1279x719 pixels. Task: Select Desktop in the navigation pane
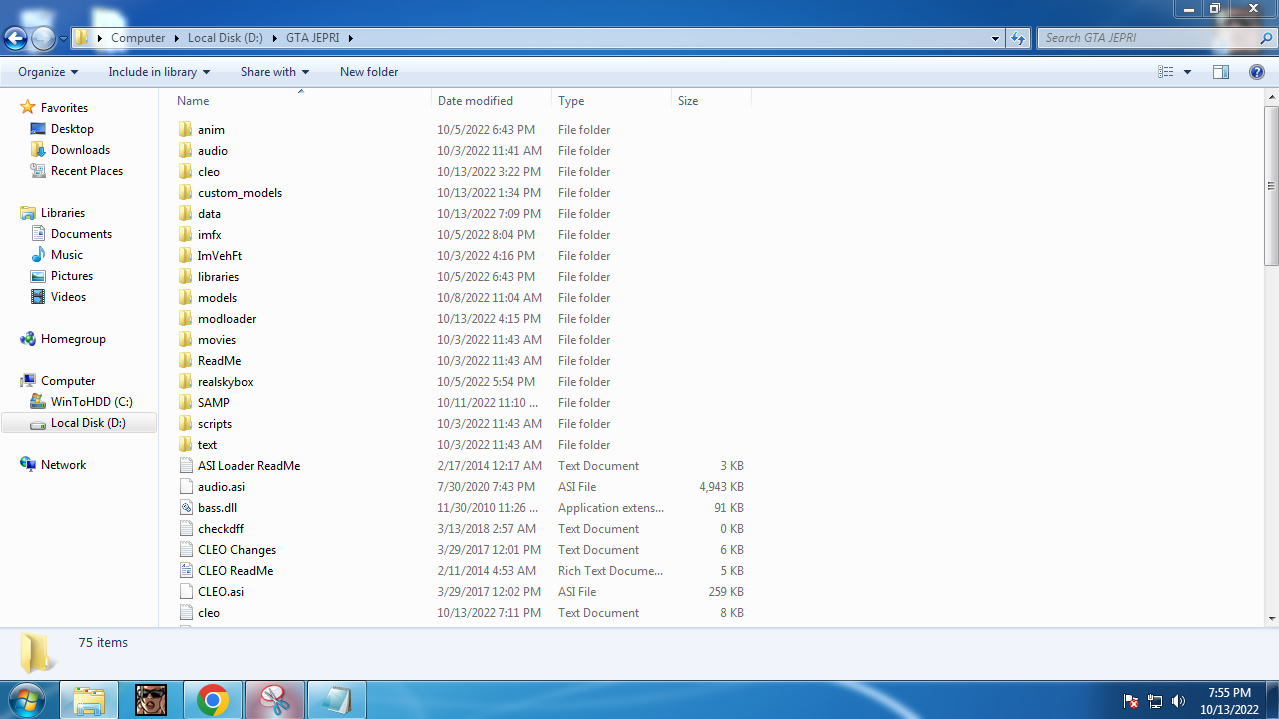tap(72, 129)
